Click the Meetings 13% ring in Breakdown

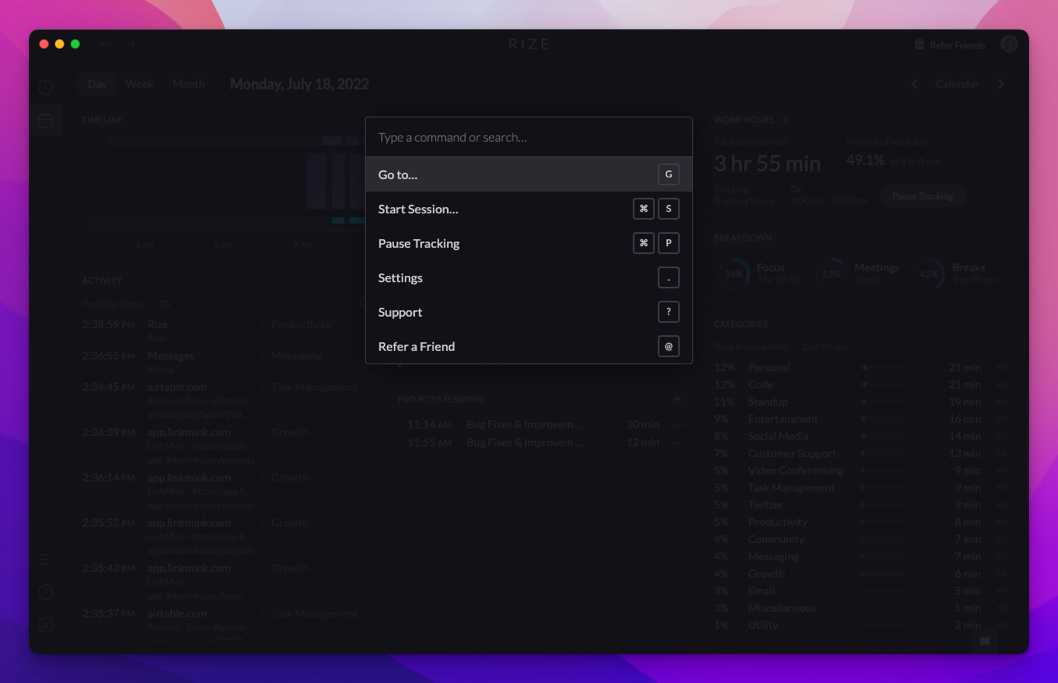(x=831, y=274)
